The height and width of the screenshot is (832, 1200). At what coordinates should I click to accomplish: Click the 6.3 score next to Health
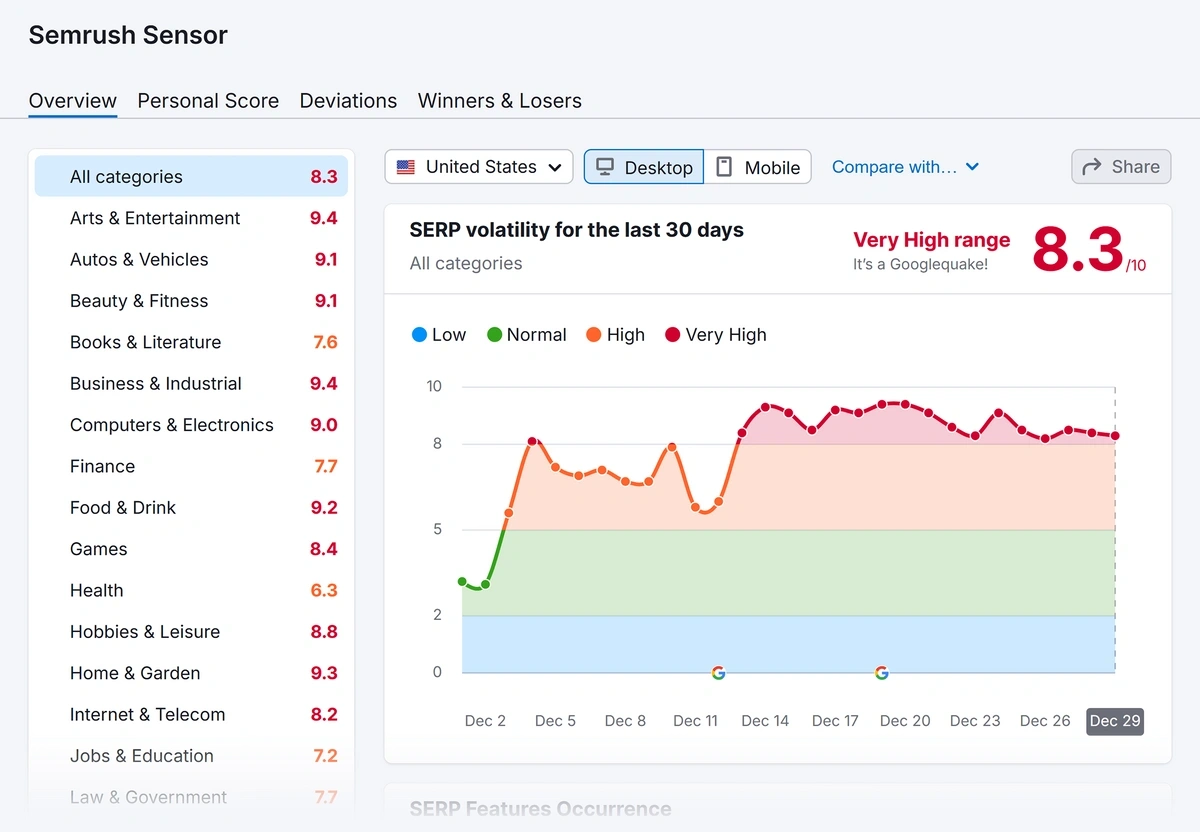pos(324,591)
